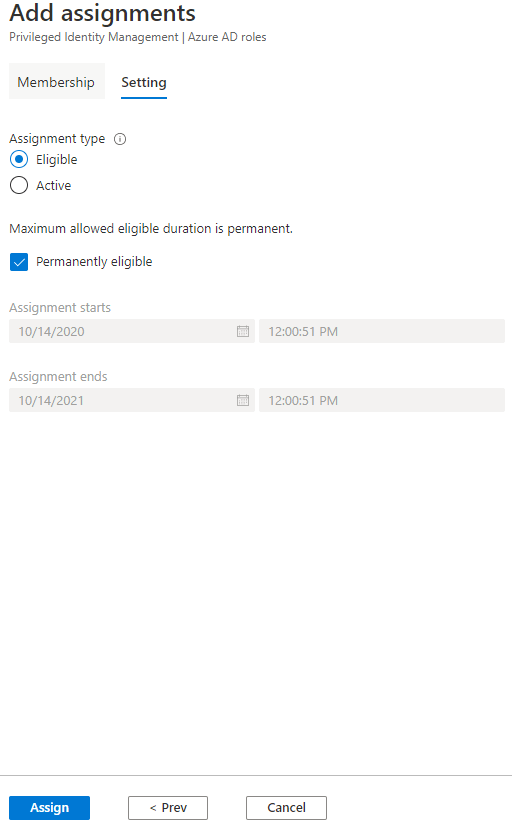512x838 pixels.
Task: Select the Eligible radio button
Action: [19, 159]
